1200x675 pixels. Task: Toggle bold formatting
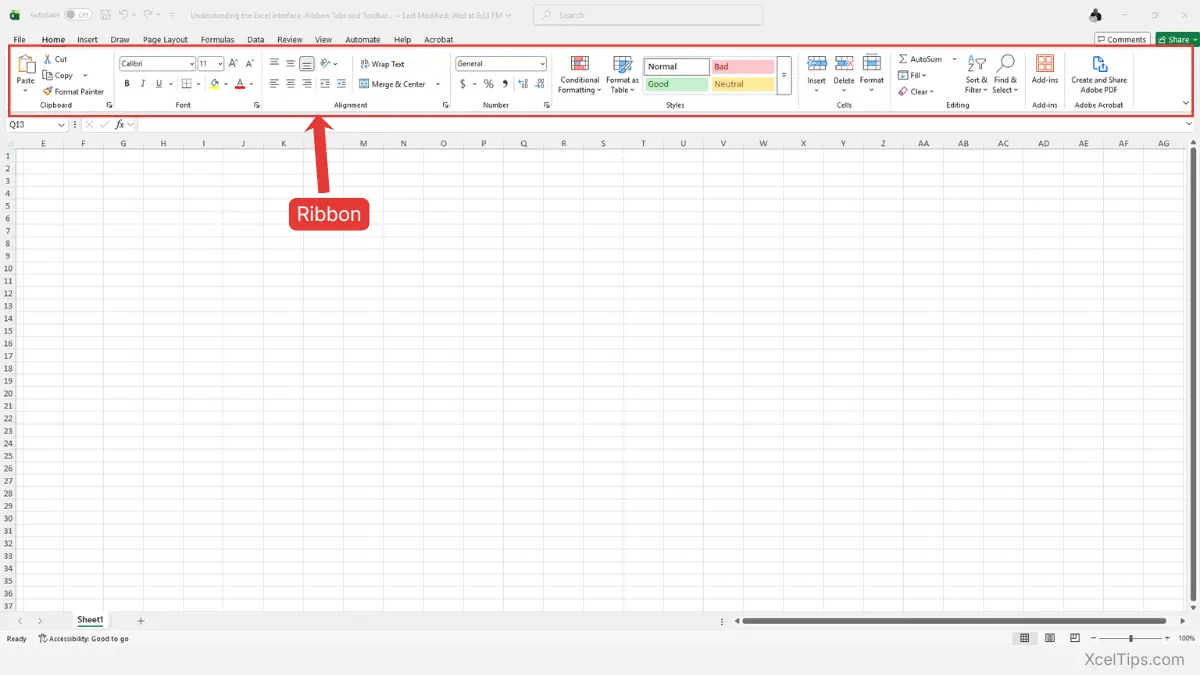126,83
